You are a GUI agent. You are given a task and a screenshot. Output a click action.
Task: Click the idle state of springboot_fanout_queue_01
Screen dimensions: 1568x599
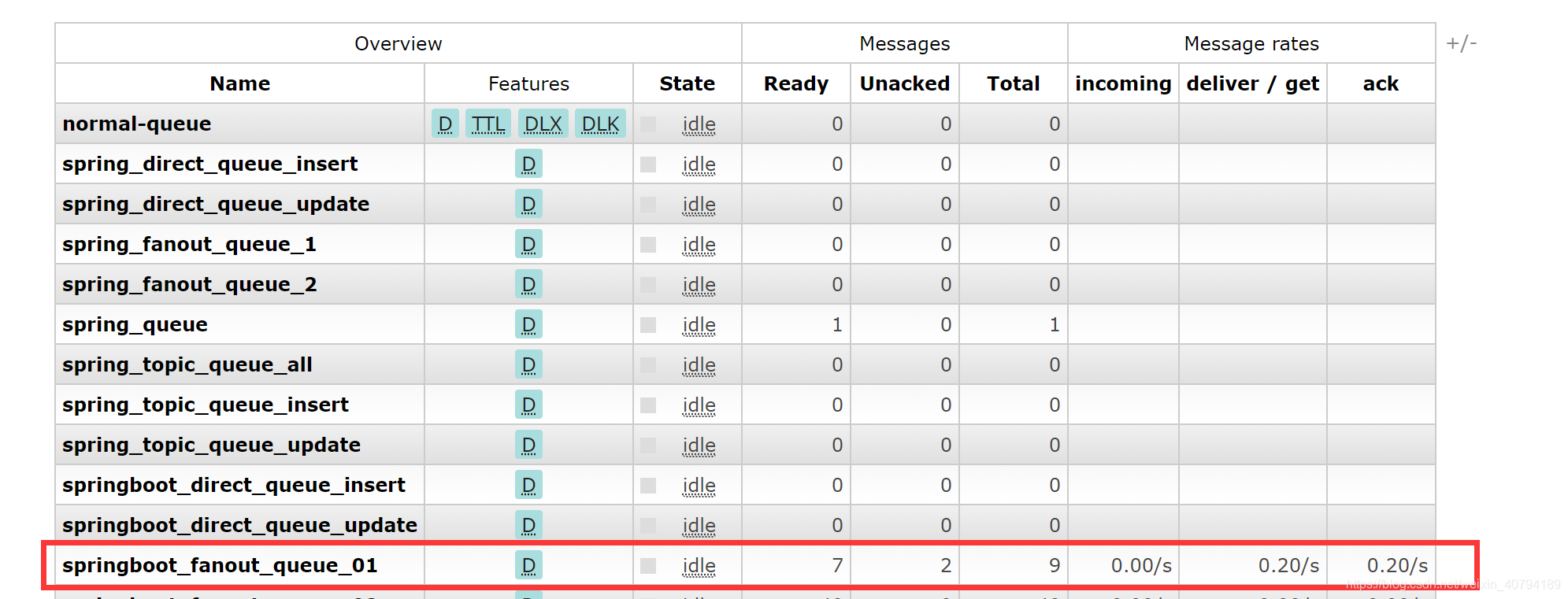pyautogui.click(x=699, y=566)
